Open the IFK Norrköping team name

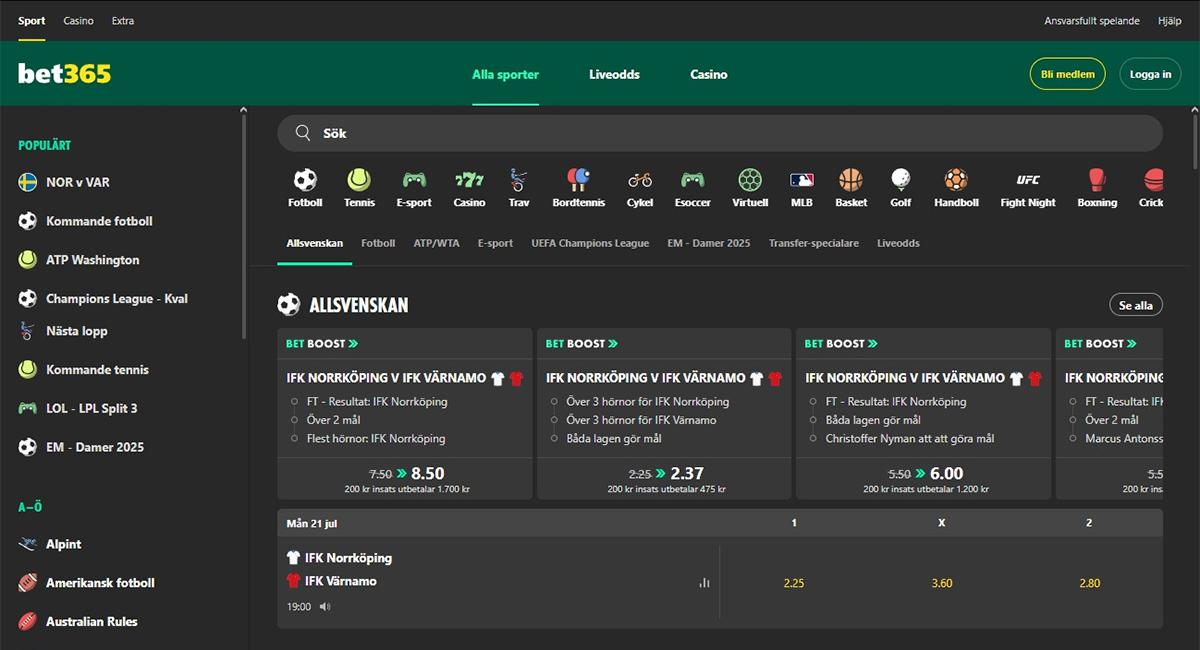click(348, 558)
